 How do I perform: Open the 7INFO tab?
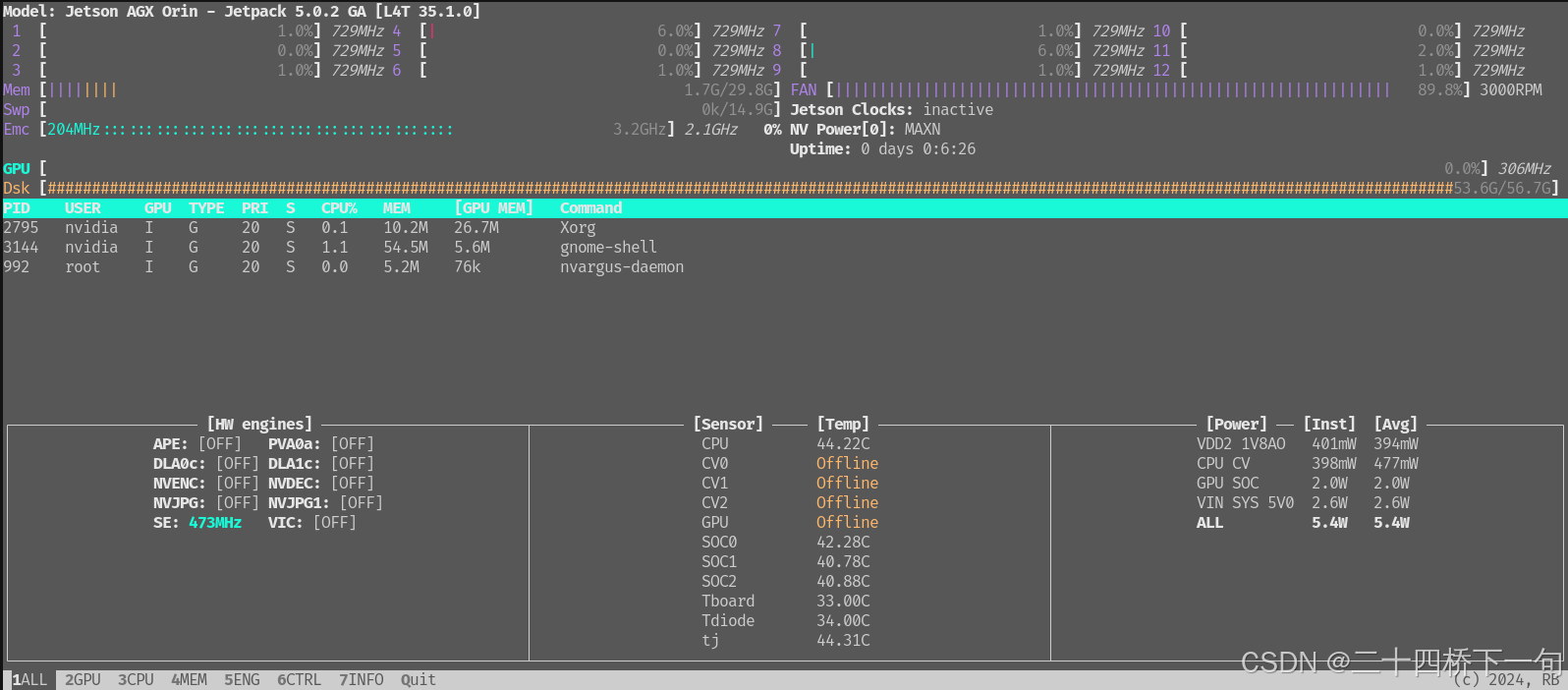[361, 680]
